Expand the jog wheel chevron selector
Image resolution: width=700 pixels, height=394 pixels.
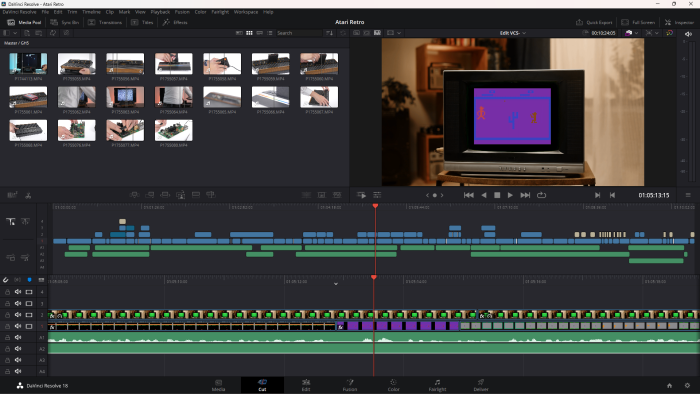(x=434, y=195)
